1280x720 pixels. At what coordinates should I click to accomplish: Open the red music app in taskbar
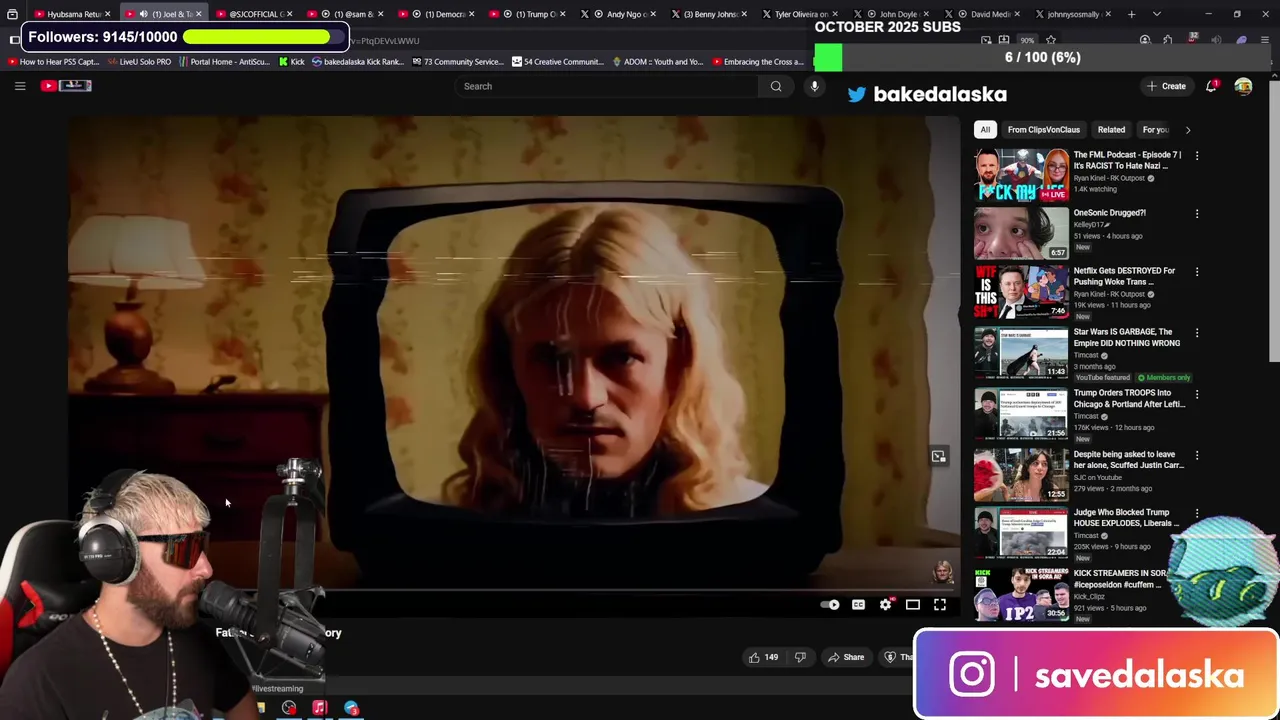click(319, 708)
